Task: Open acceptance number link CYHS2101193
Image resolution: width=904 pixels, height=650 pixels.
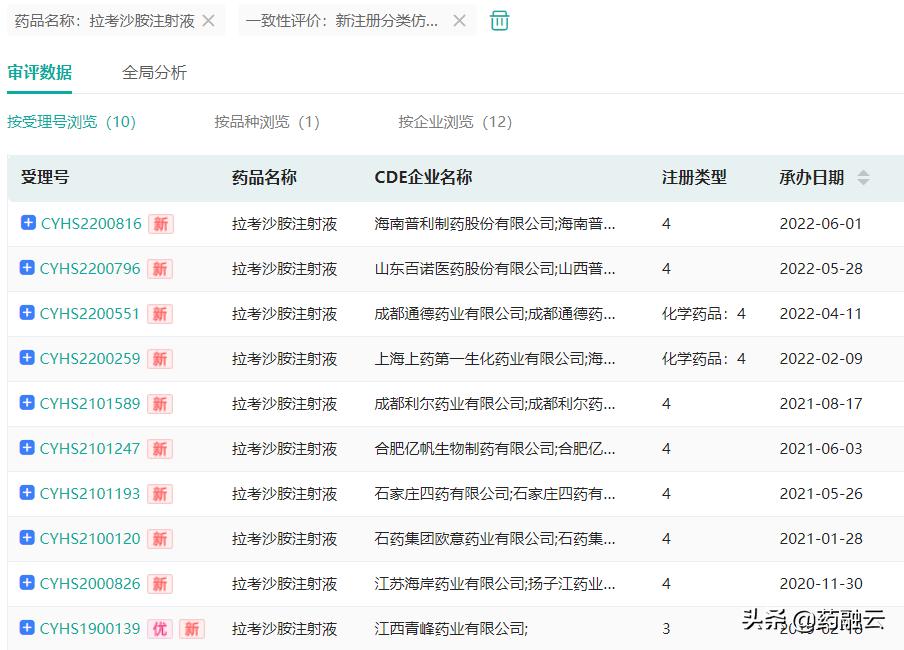Action: 90,494
